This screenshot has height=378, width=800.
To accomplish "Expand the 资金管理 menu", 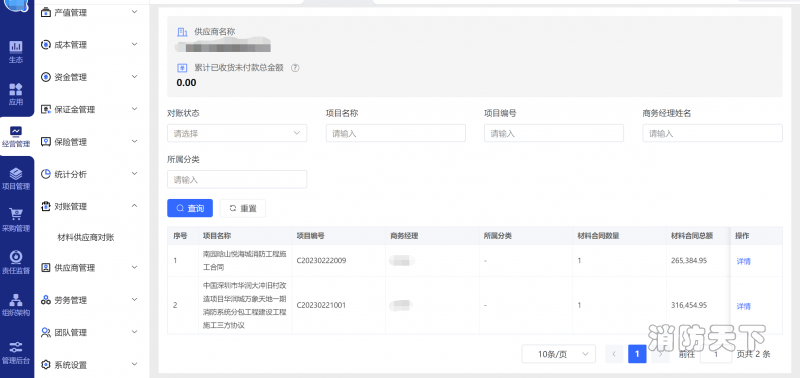I will (89, 77).
